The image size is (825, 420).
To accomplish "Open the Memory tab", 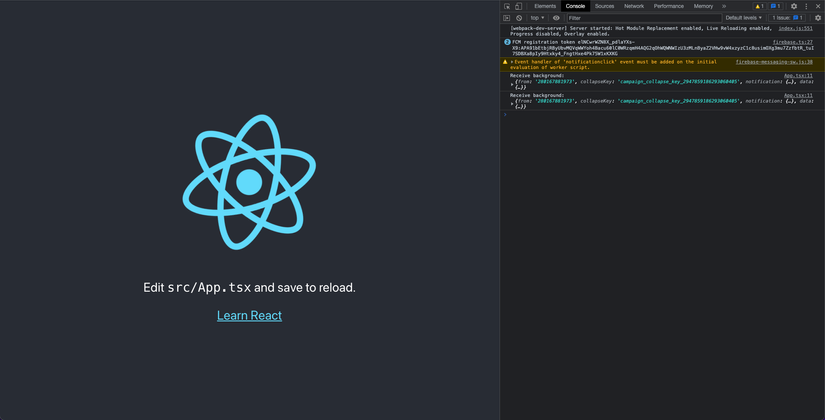I will click(703, 6).
